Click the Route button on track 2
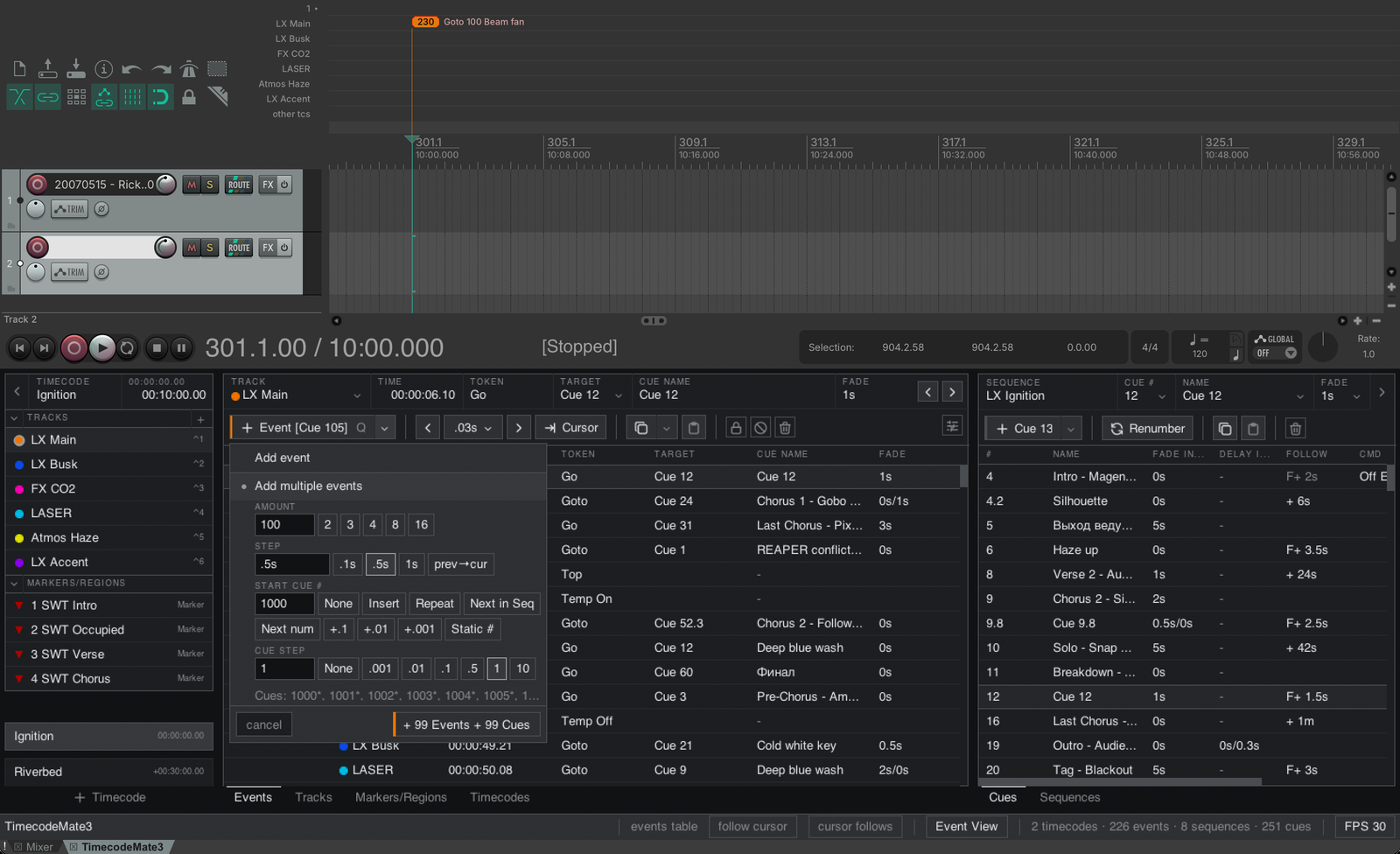This screenshot has height=854, width=1400. point(239,248)
